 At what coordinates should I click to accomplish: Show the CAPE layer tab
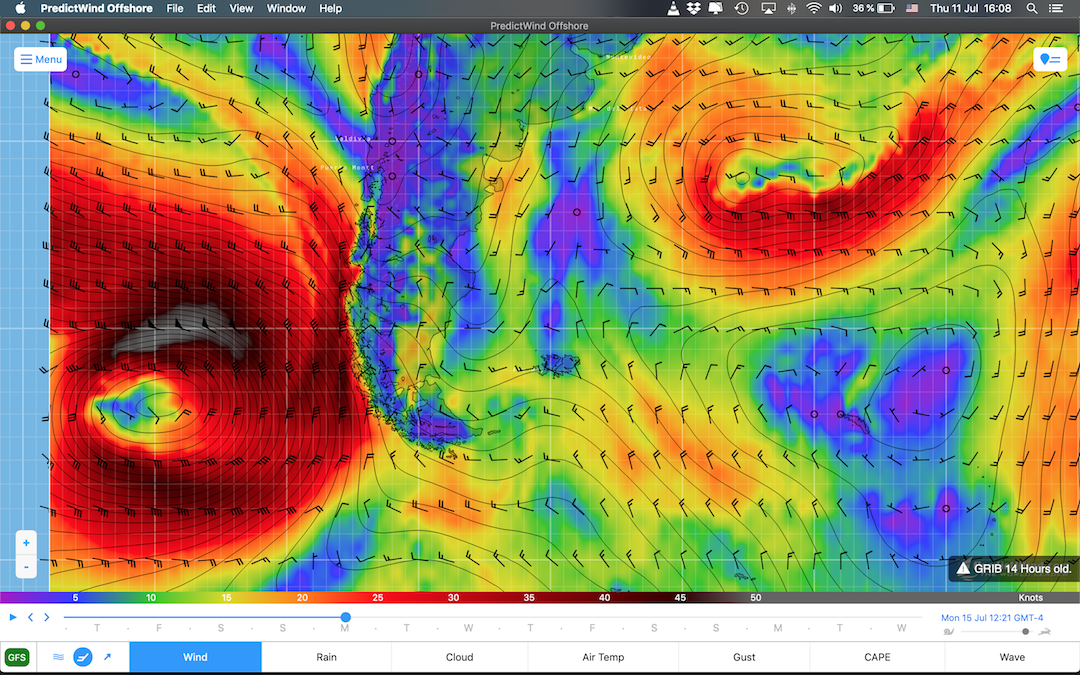tap(877, 657)
